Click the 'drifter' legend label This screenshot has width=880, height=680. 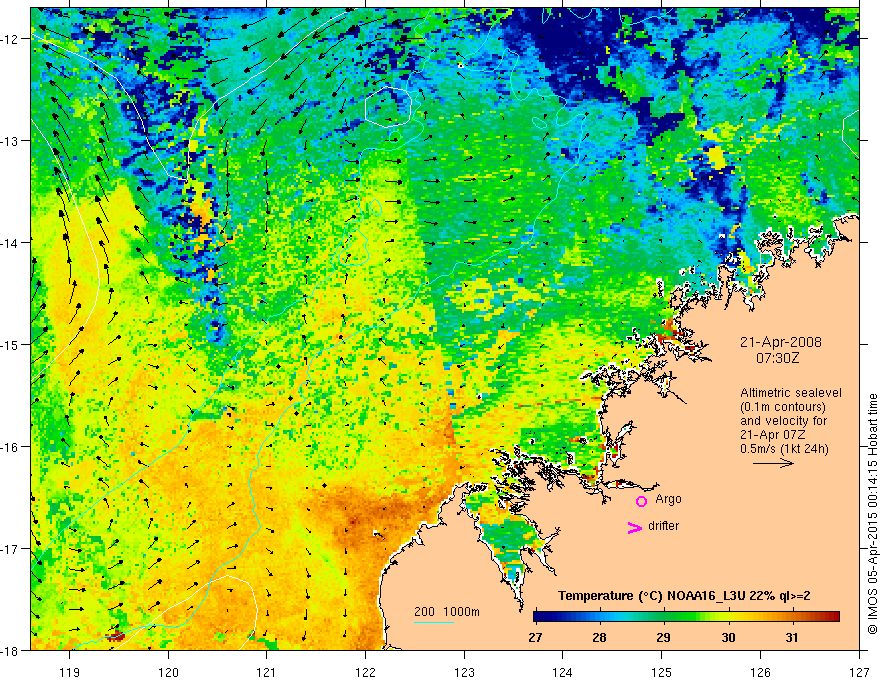click(x=663, y=526)
